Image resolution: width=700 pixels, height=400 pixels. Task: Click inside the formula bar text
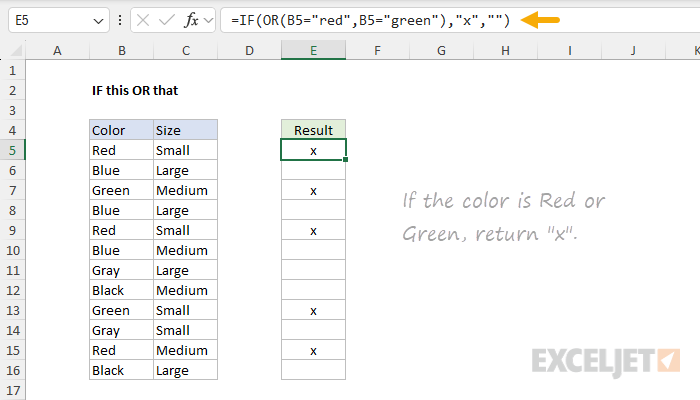click(370, 20)
